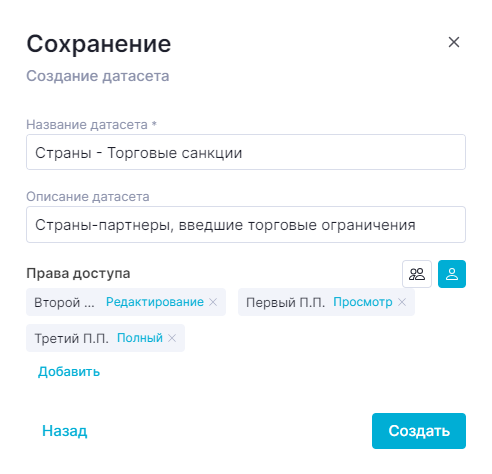Click the Первый П.П. user name
This screenshot has height=474, width=492.
285,302
